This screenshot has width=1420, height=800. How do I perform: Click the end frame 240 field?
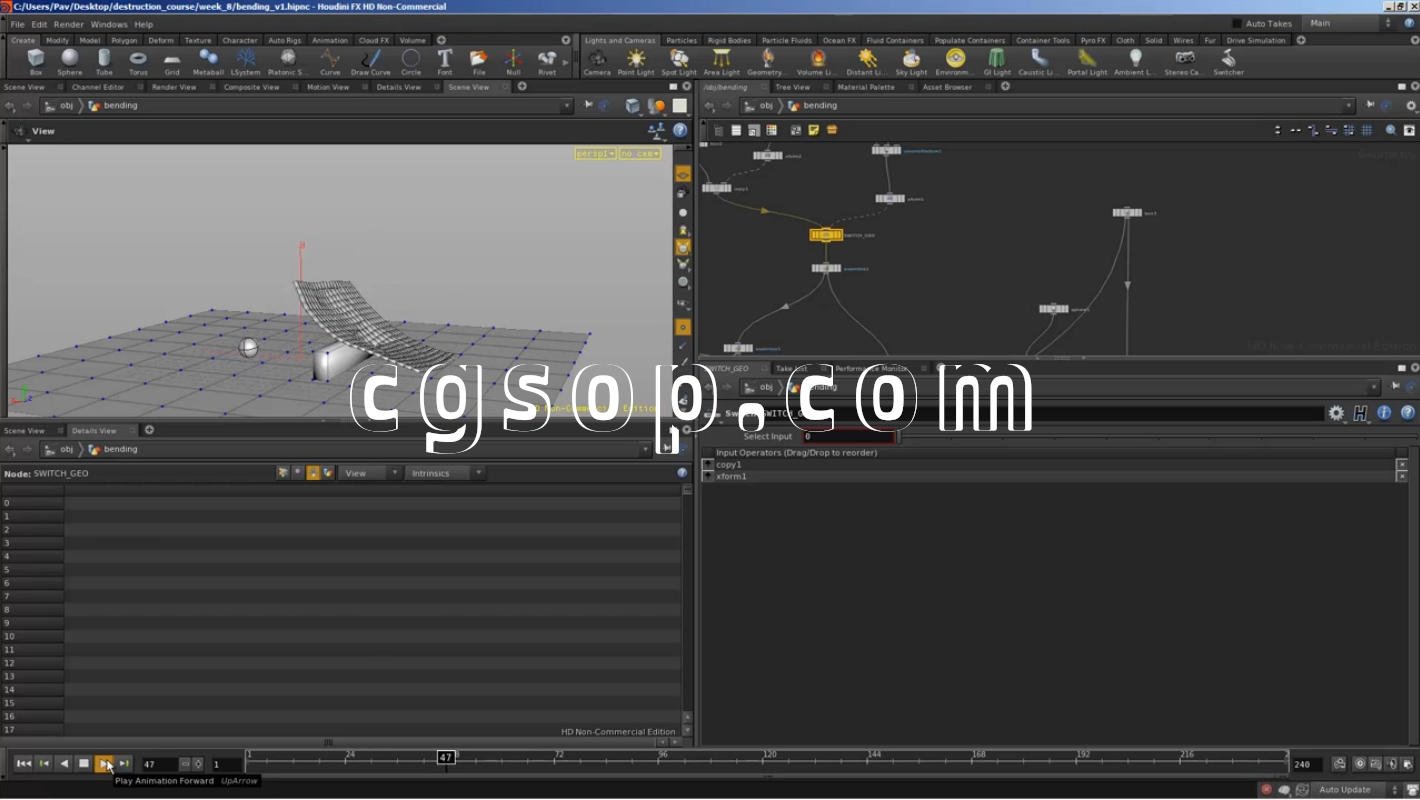click(x=1306, y=764)
